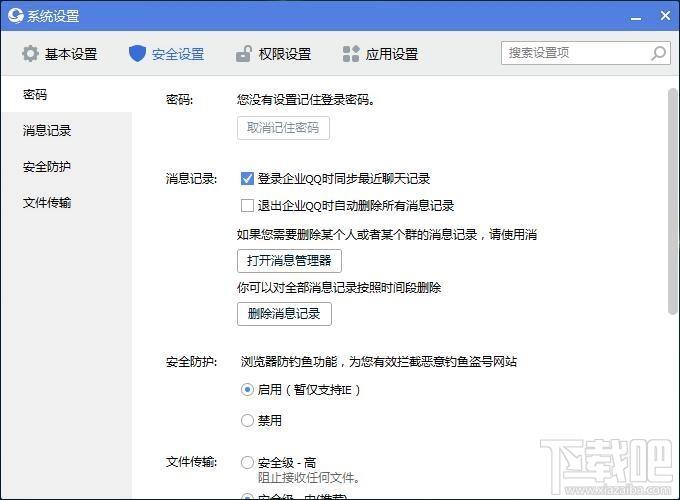Click the 取消记住密码 button
The image size is (680, 500).
pyautogui.click(x=283, y=128)
